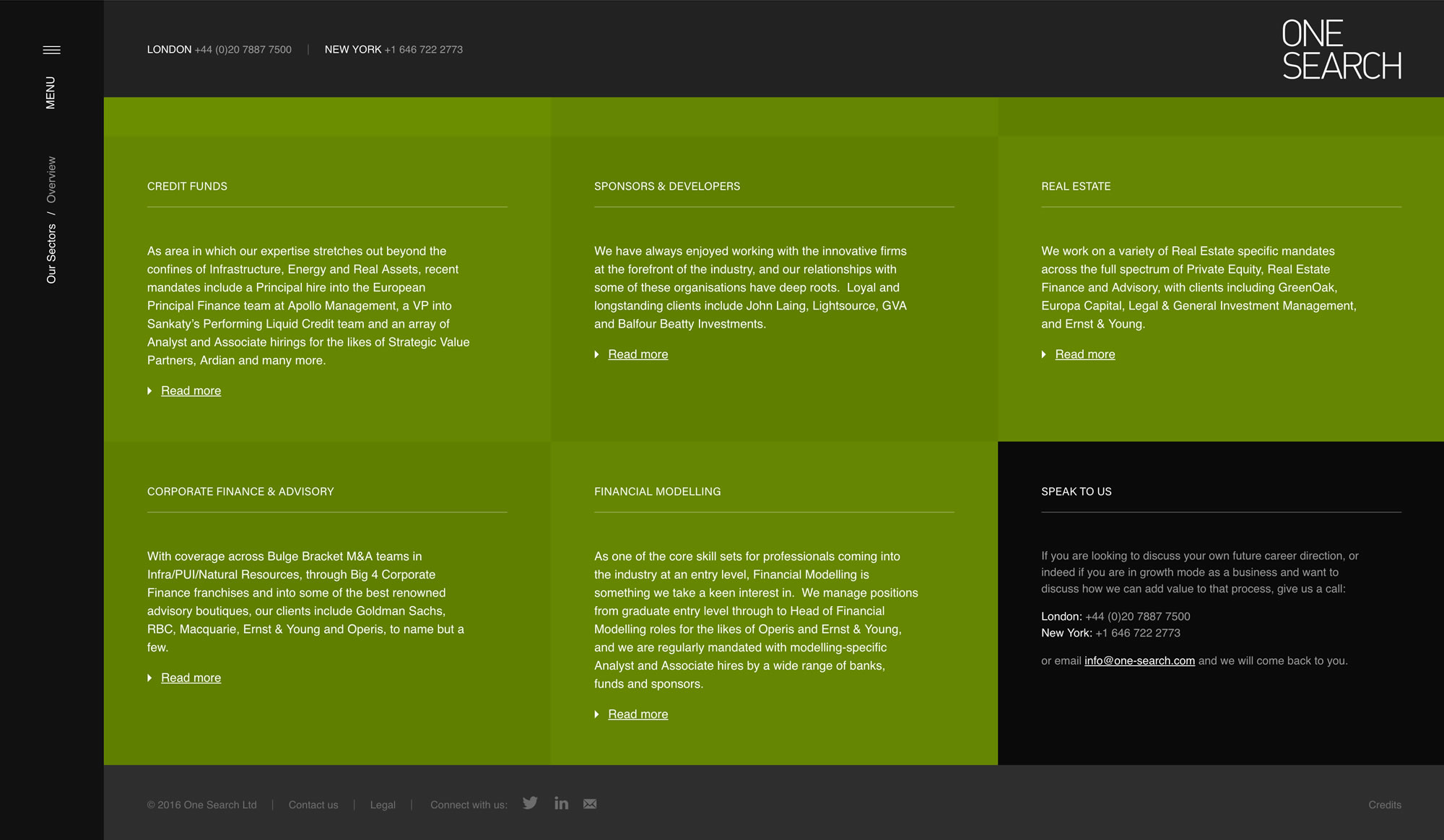Click arrow beside Financial Modelling Read more
The image size is (1444, 840).
[596, 714]
